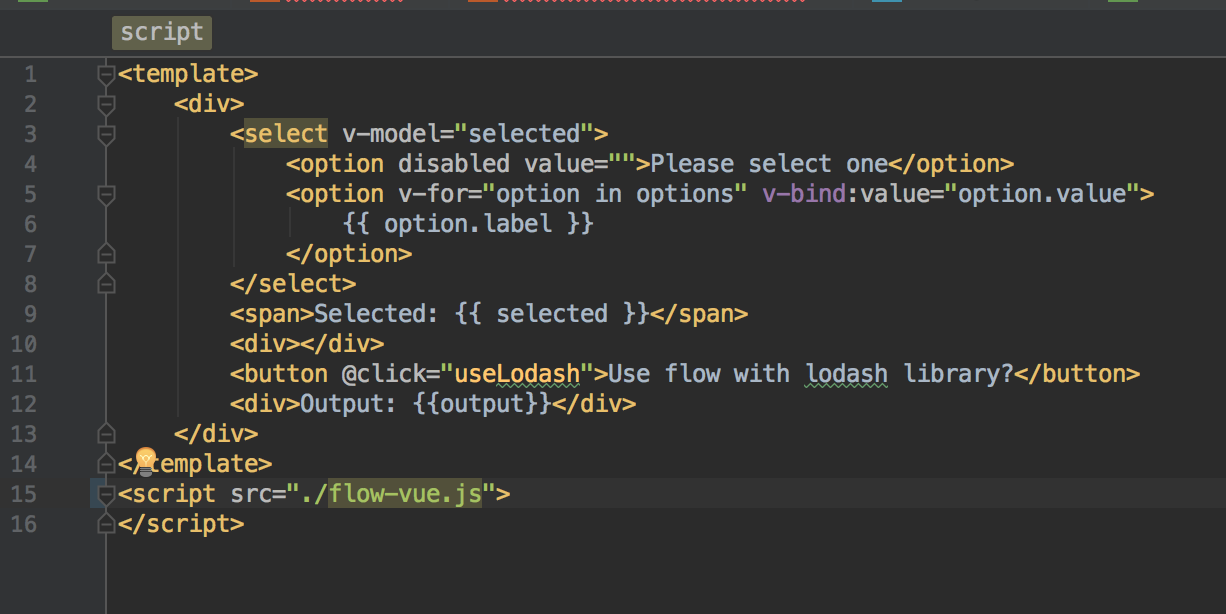The width and height of the screenshot is (1226, 614).
Task: Click the underlined word lodash in button text
Action: (x=847, y=374)
